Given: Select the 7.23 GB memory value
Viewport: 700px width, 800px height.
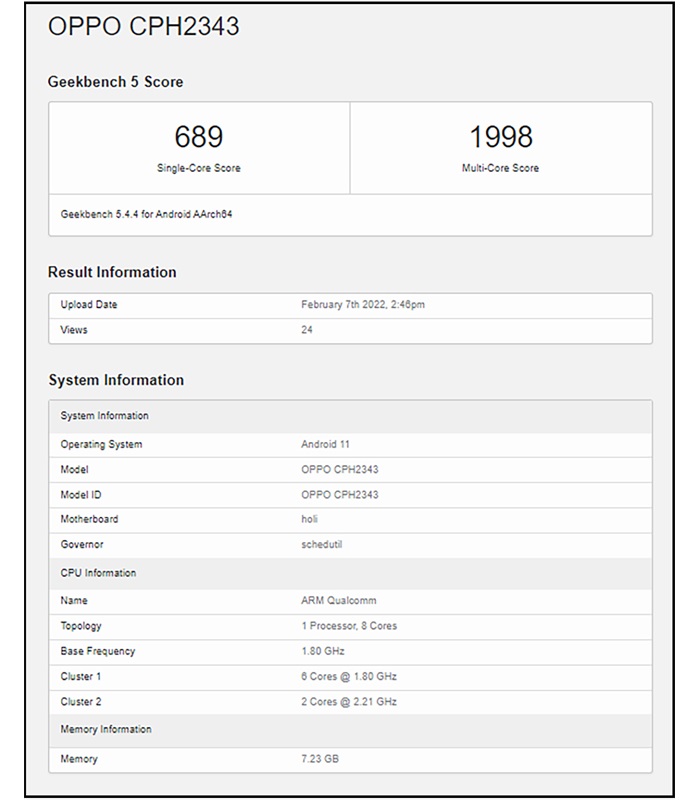Looking at the screenshot, I should pyautogui.click(x=320, y=759).
